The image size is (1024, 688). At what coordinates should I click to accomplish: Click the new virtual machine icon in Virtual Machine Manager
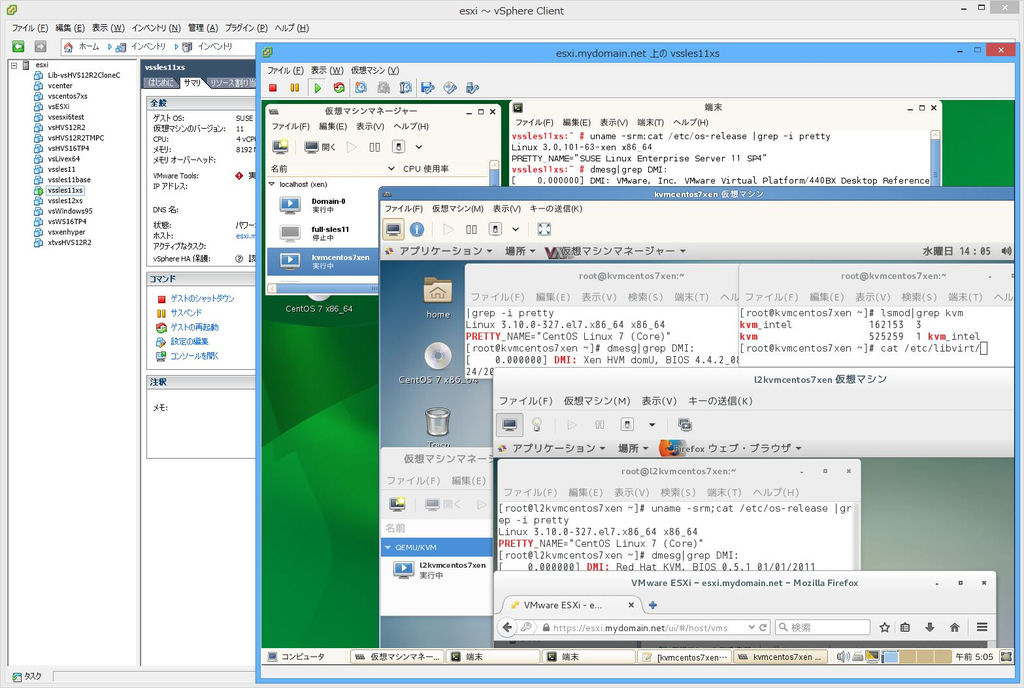click(x=281, y=147)
